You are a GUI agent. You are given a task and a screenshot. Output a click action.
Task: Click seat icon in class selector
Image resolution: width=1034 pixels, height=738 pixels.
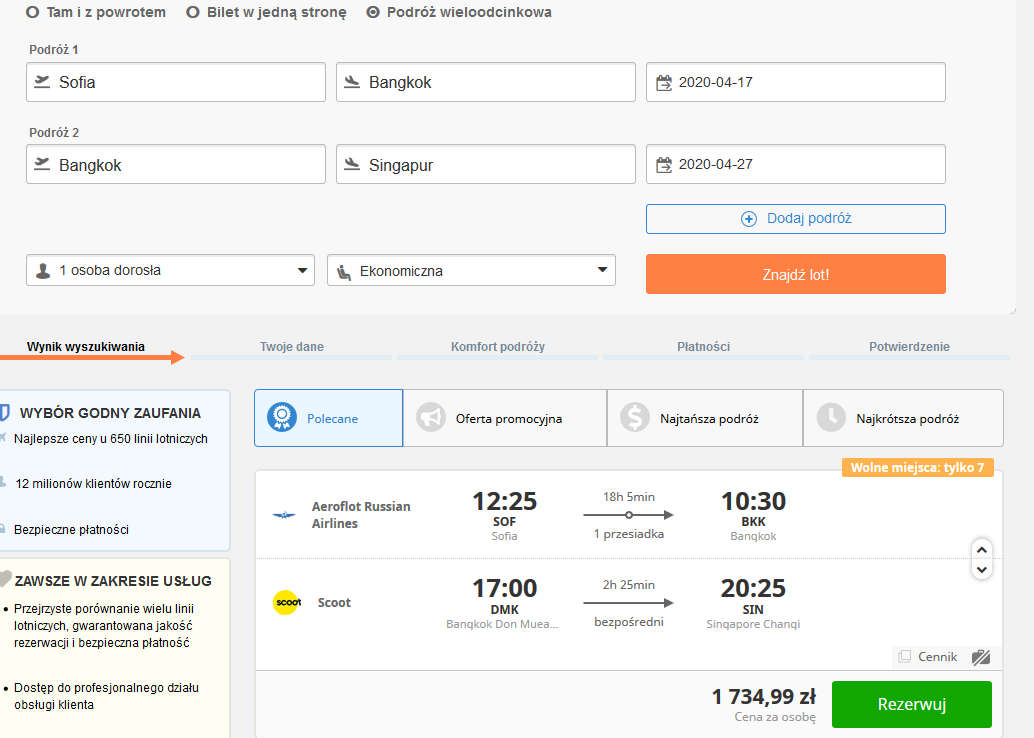(344, 272)
